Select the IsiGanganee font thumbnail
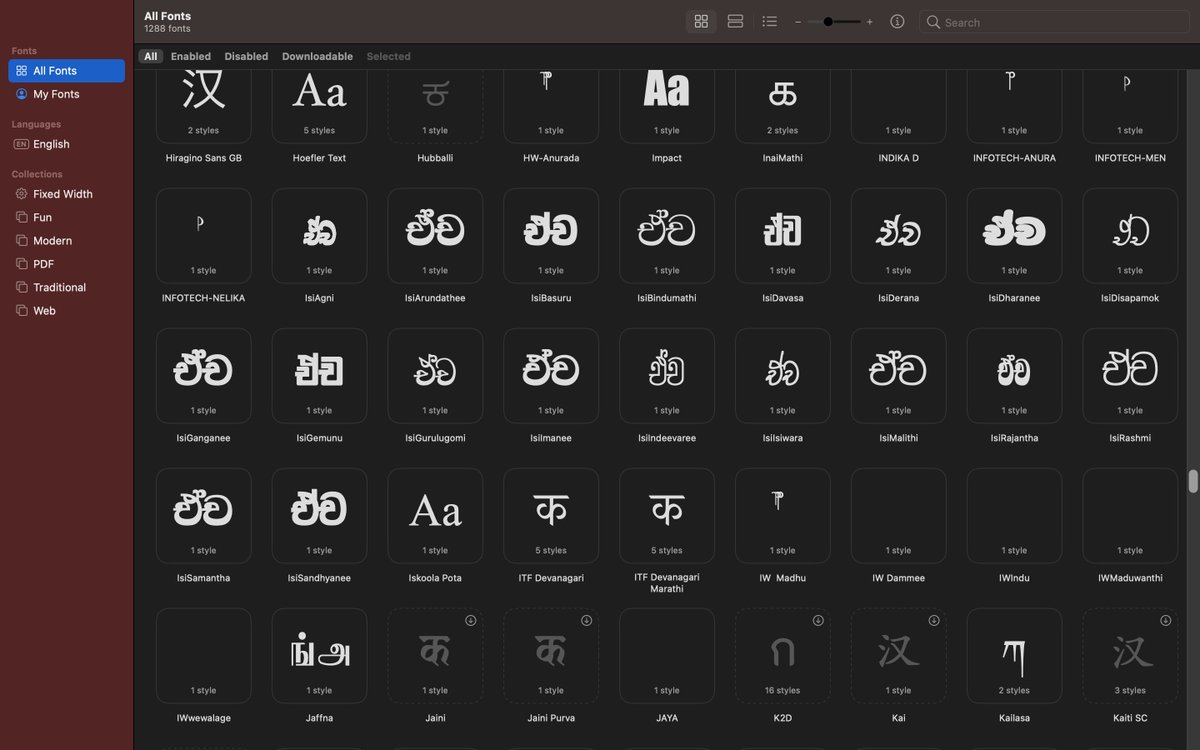 (x=203, y=376)
